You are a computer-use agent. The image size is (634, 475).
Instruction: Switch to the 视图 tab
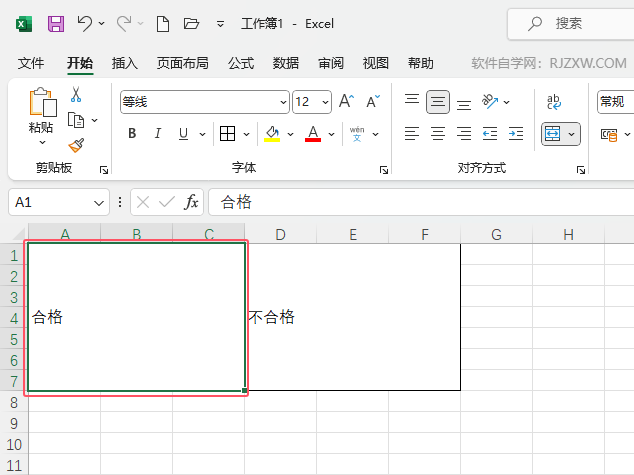(x=375, y=63)
